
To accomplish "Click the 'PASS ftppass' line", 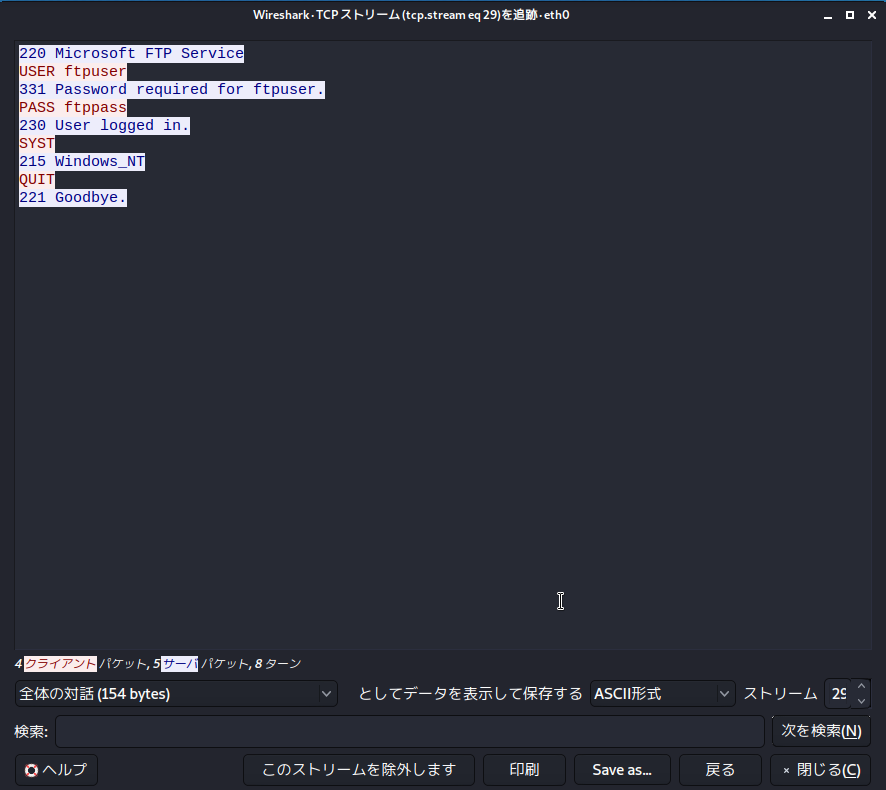I will pyautogui.click(x=73, y=107).
